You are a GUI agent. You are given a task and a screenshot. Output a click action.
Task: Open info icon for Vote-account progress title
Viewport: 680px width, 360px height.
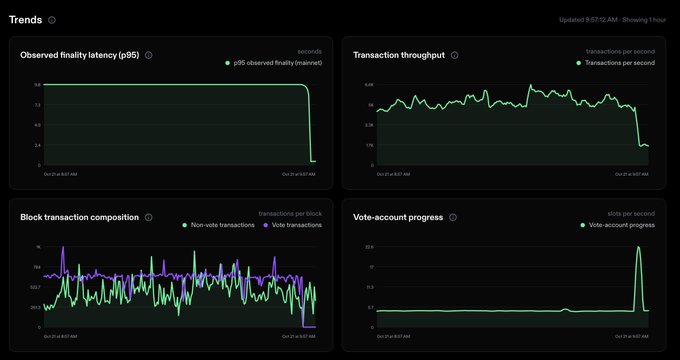pos(453,217)
